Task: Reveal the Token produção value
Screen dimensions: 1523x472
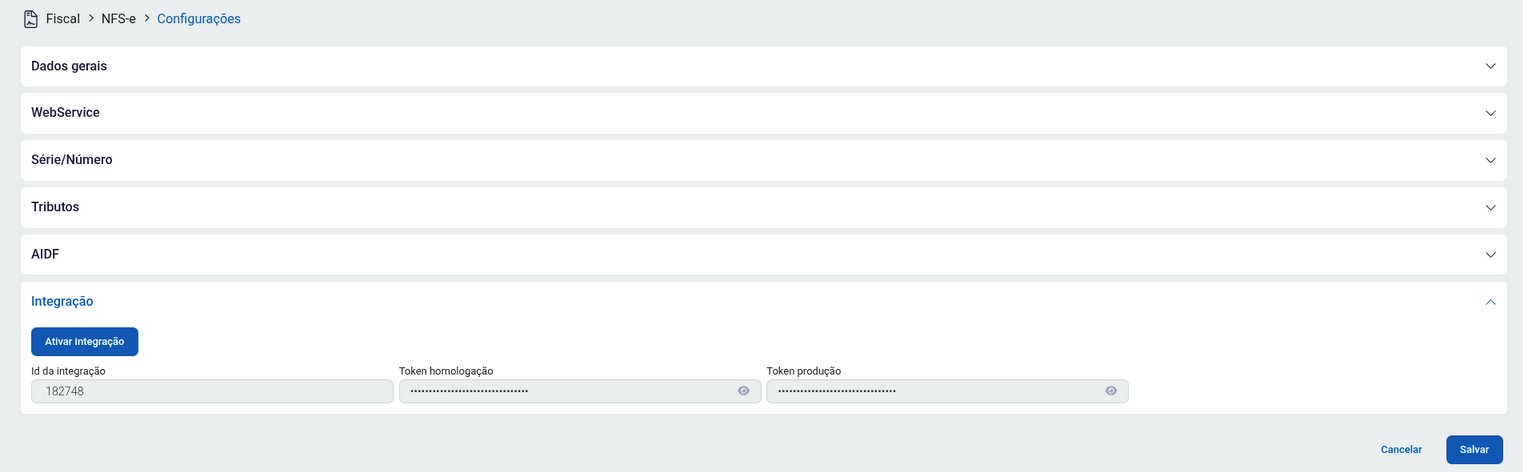Action: [x=1111, y=391]
